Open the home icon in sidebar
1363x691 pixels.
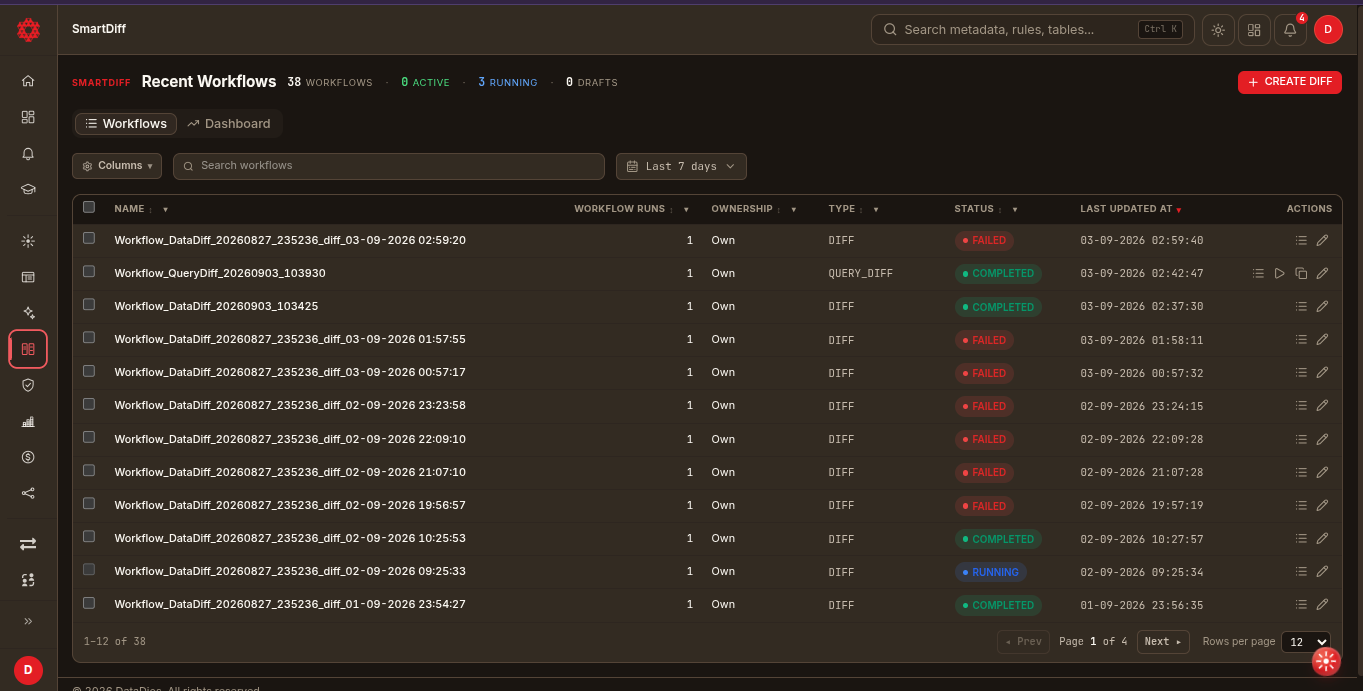coord(28,81)
